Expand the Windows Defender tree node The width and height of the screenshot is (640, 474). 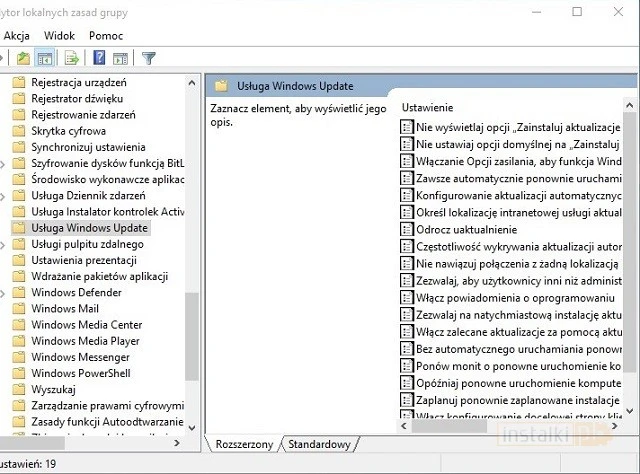click(x=4, y=293)
